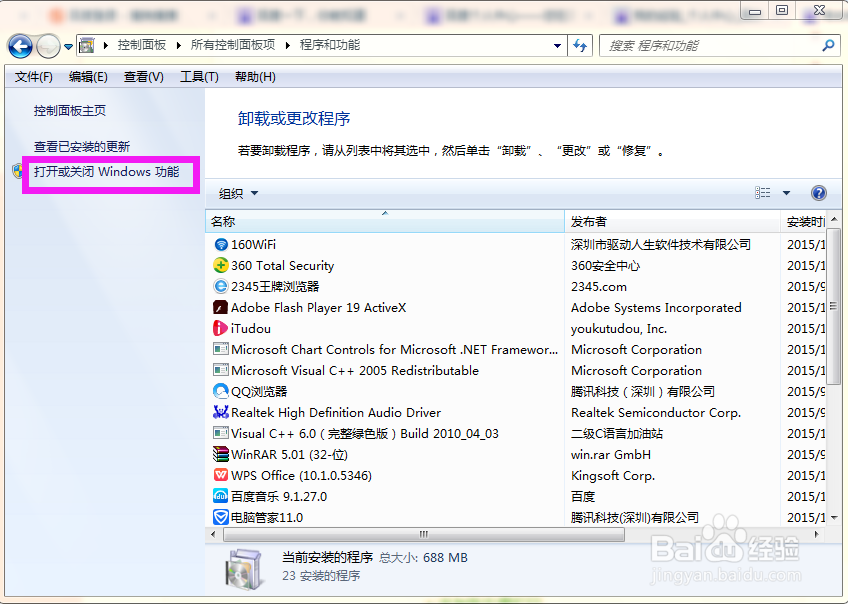Sort by the 名称 column header
The height and width of the screenshot is (604, 848).
[x=385, y=222]
